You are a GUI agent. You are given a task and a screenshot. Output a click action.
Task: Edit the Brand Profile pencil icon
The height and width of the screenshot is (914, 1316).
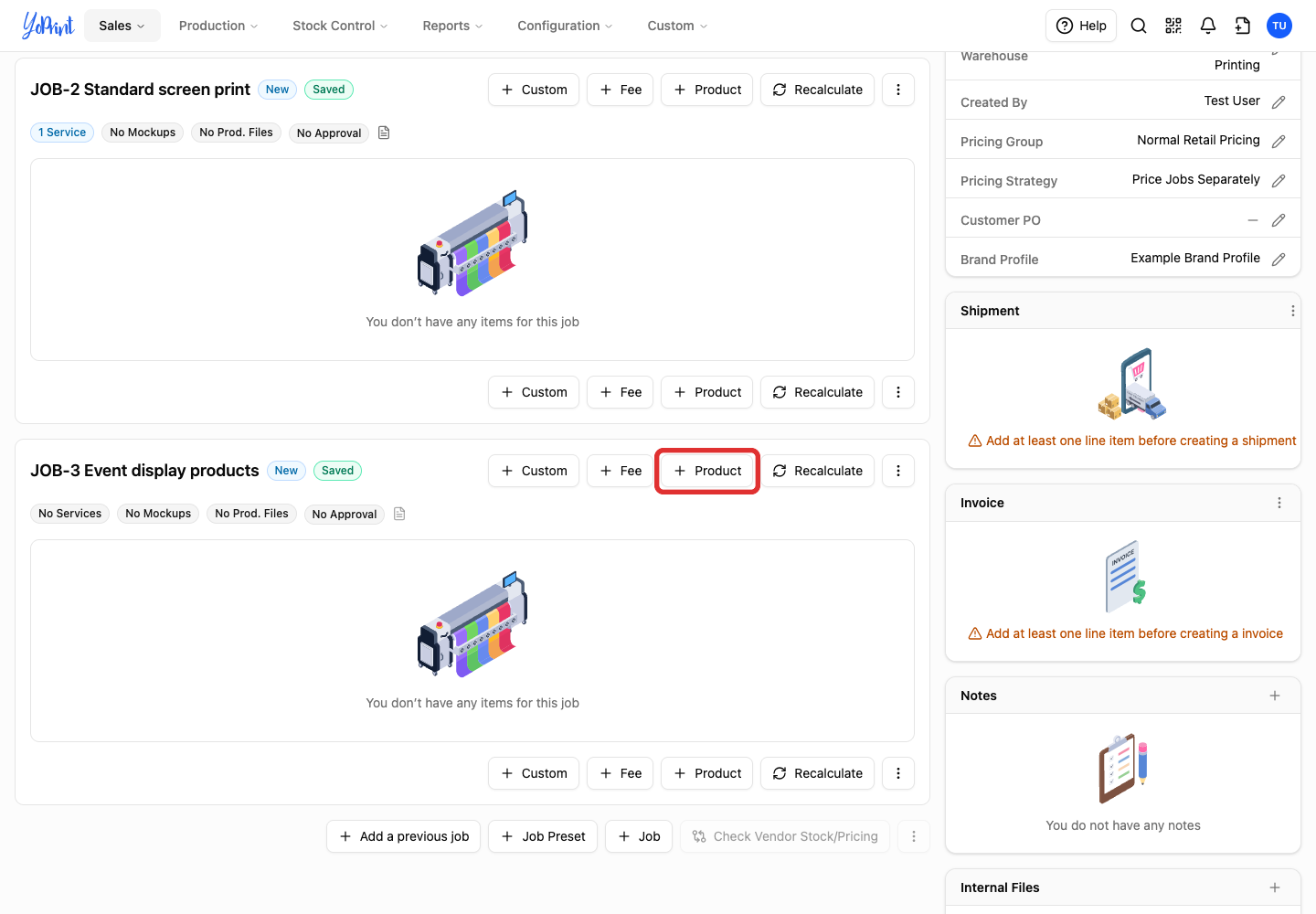[1279, 260]
